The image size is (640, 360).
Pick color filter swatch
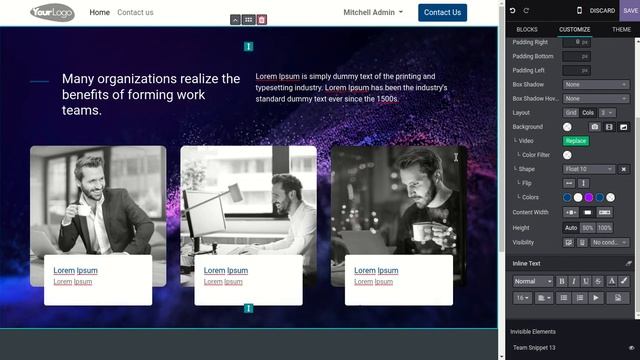tap(567, 155)
